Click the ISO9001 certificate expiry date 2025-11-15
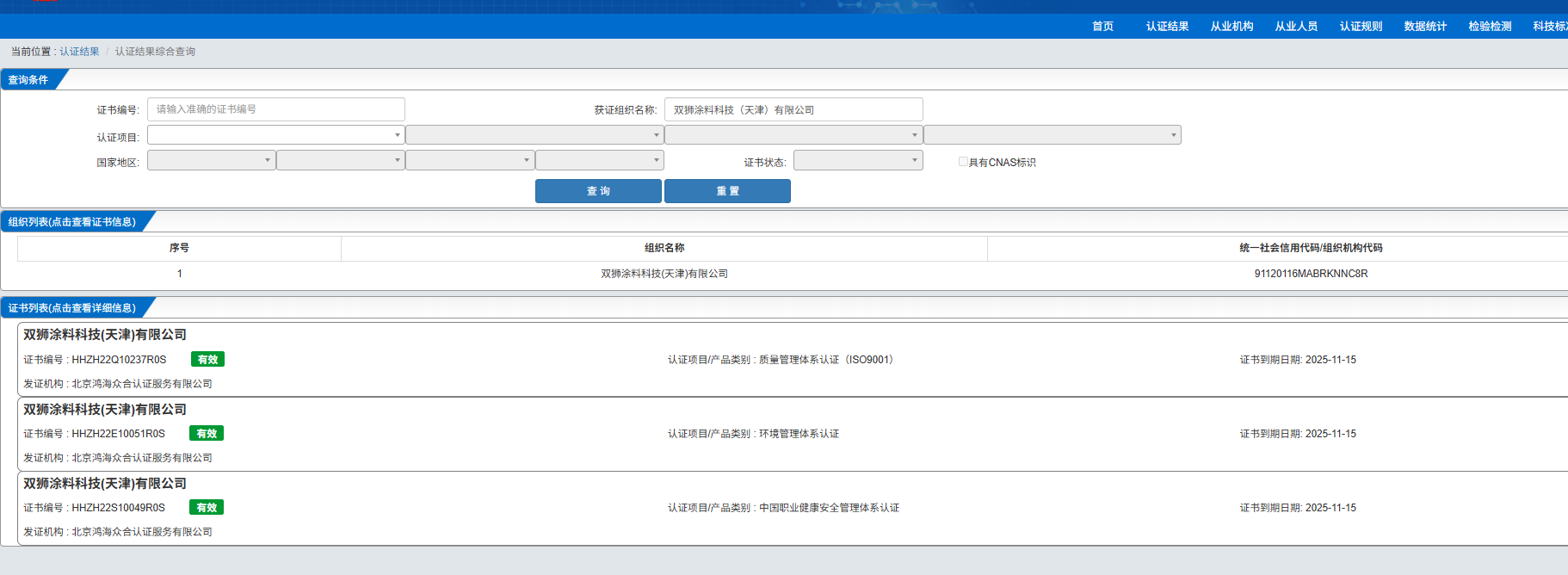The height and width of the screenshot is (575, 1568). click(x=1330, y=360)
